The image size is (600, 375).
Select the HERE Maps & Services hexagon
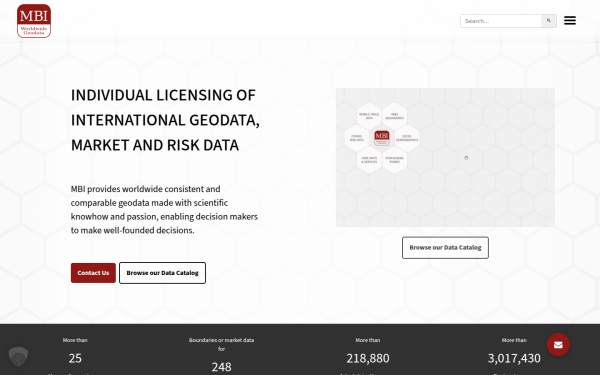pyautogui.click(x=369, y=160)
